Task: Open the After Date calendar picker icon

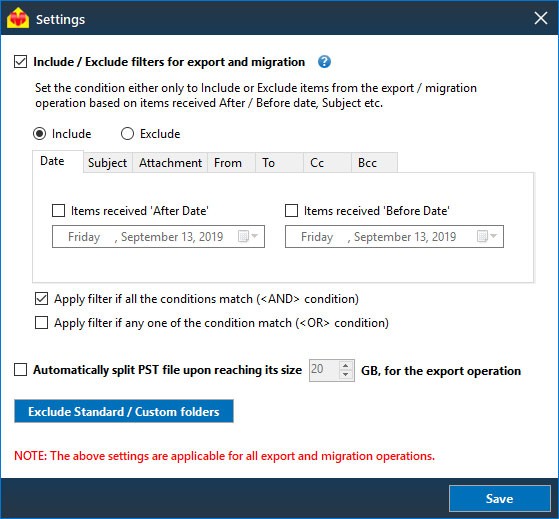Action: 247,236
